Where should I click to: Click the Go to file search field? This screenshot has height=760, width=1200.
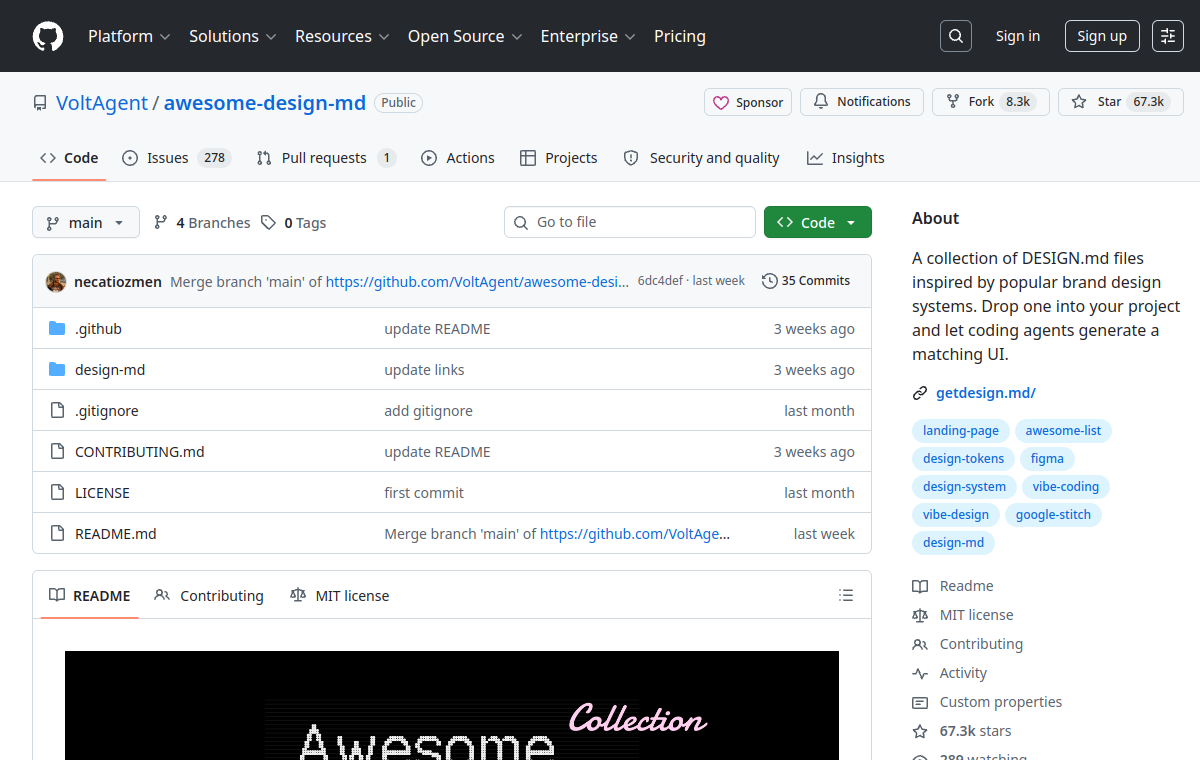(x=630, y=222)
